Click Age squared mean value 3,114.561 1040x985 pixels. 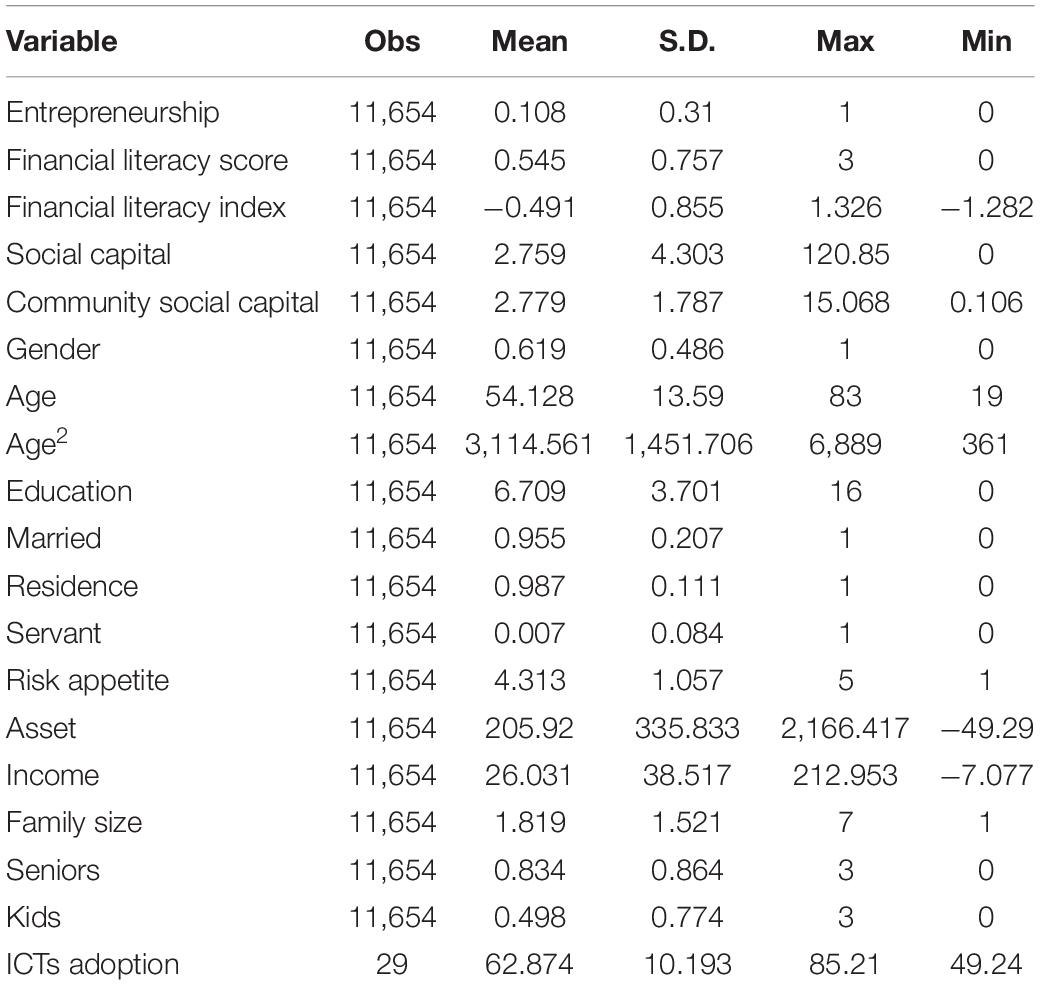(529, 444)
